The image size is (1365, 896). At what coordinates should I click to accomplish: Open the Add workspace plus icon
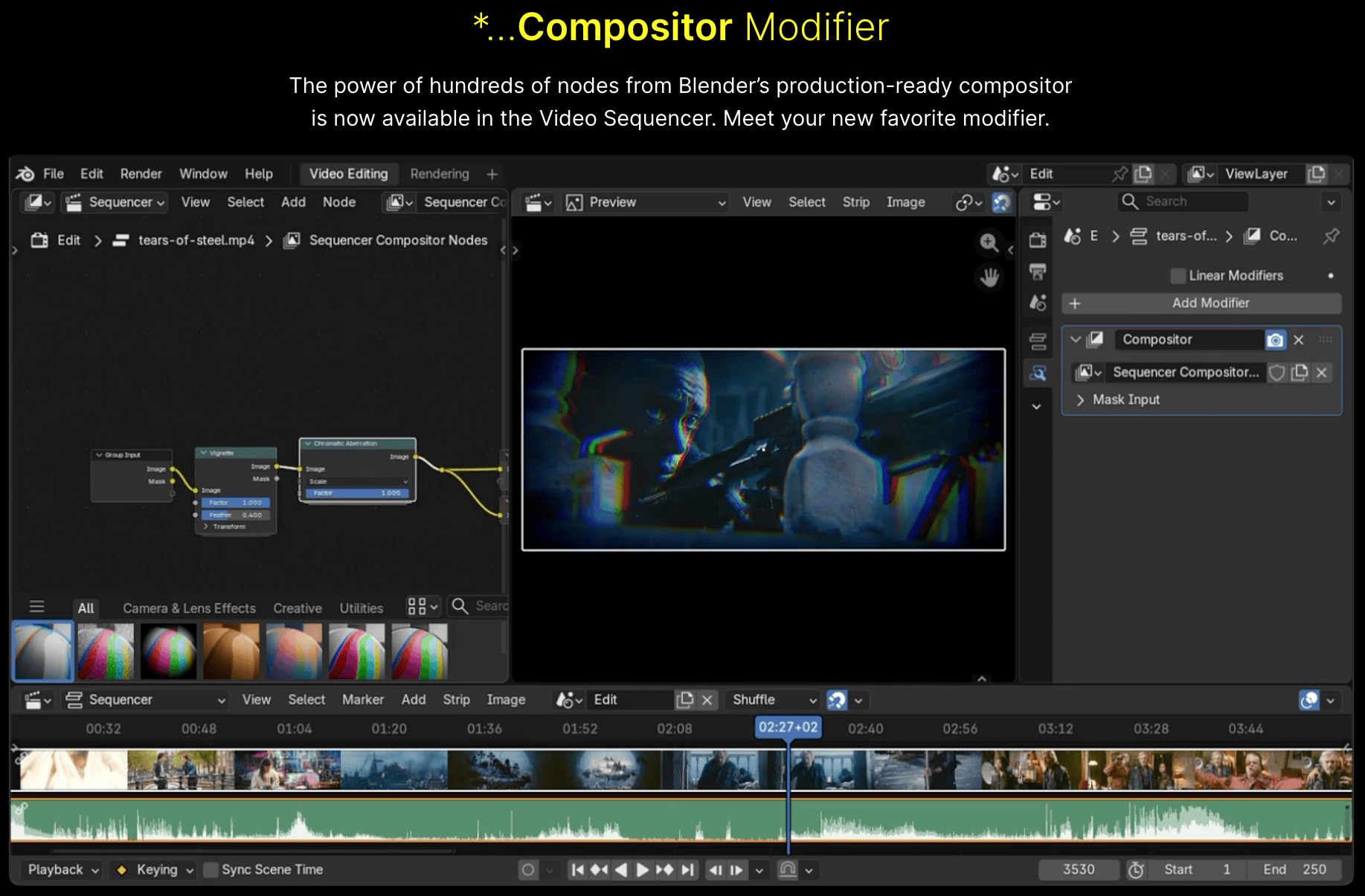pos(492,174)
